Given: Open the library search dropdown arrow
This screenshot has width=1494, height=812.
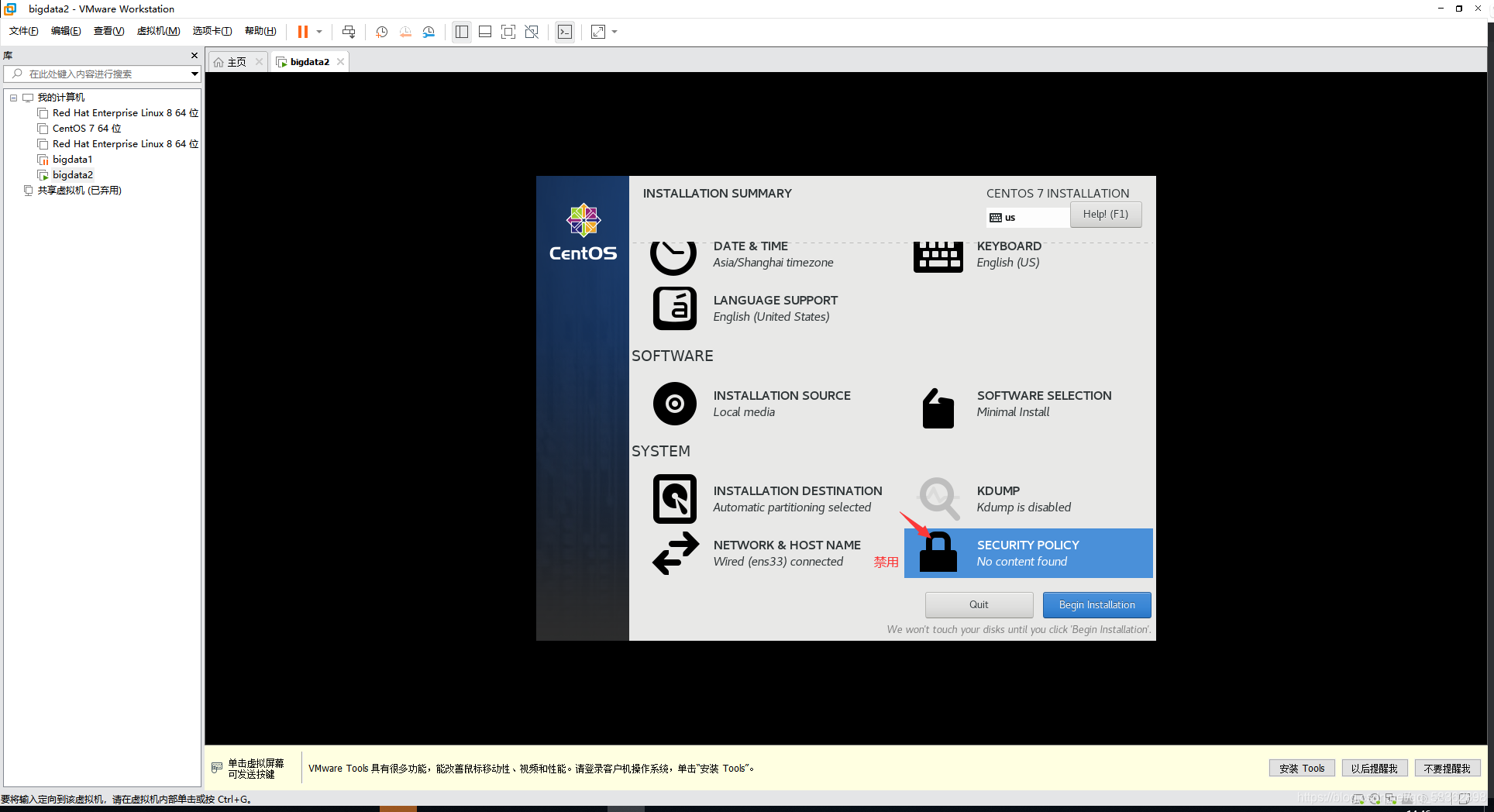Looking at the screenshot, I should pyautogui.click(x=194, y=74).
